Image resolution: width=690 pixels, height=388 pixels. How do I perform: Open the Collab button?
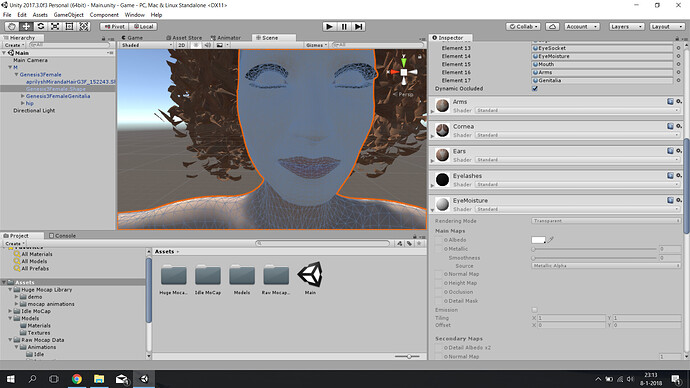[x=524, y=26]
